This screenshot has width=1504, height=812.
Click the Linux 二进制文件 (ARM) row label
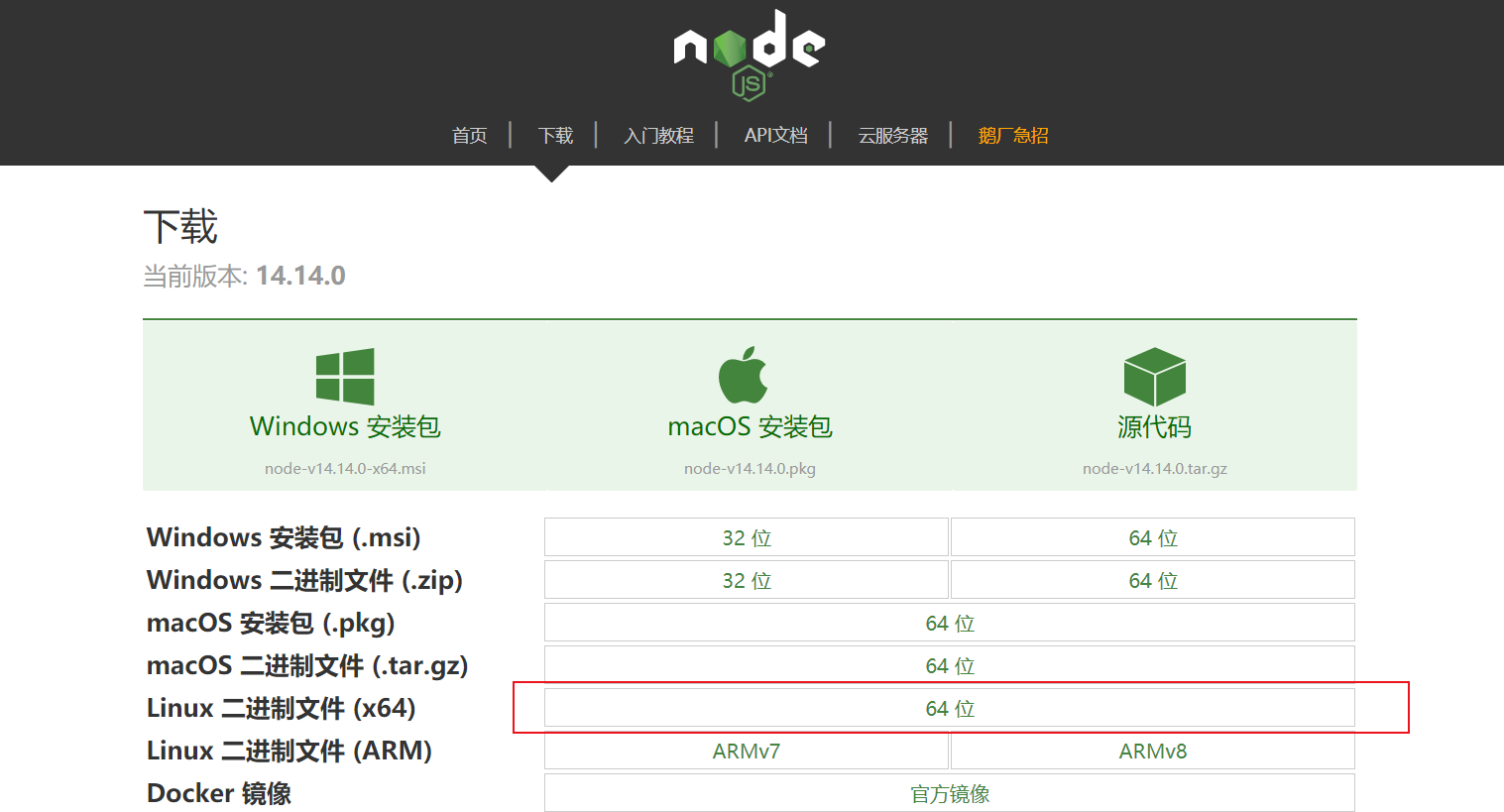[x=289, y=751]
